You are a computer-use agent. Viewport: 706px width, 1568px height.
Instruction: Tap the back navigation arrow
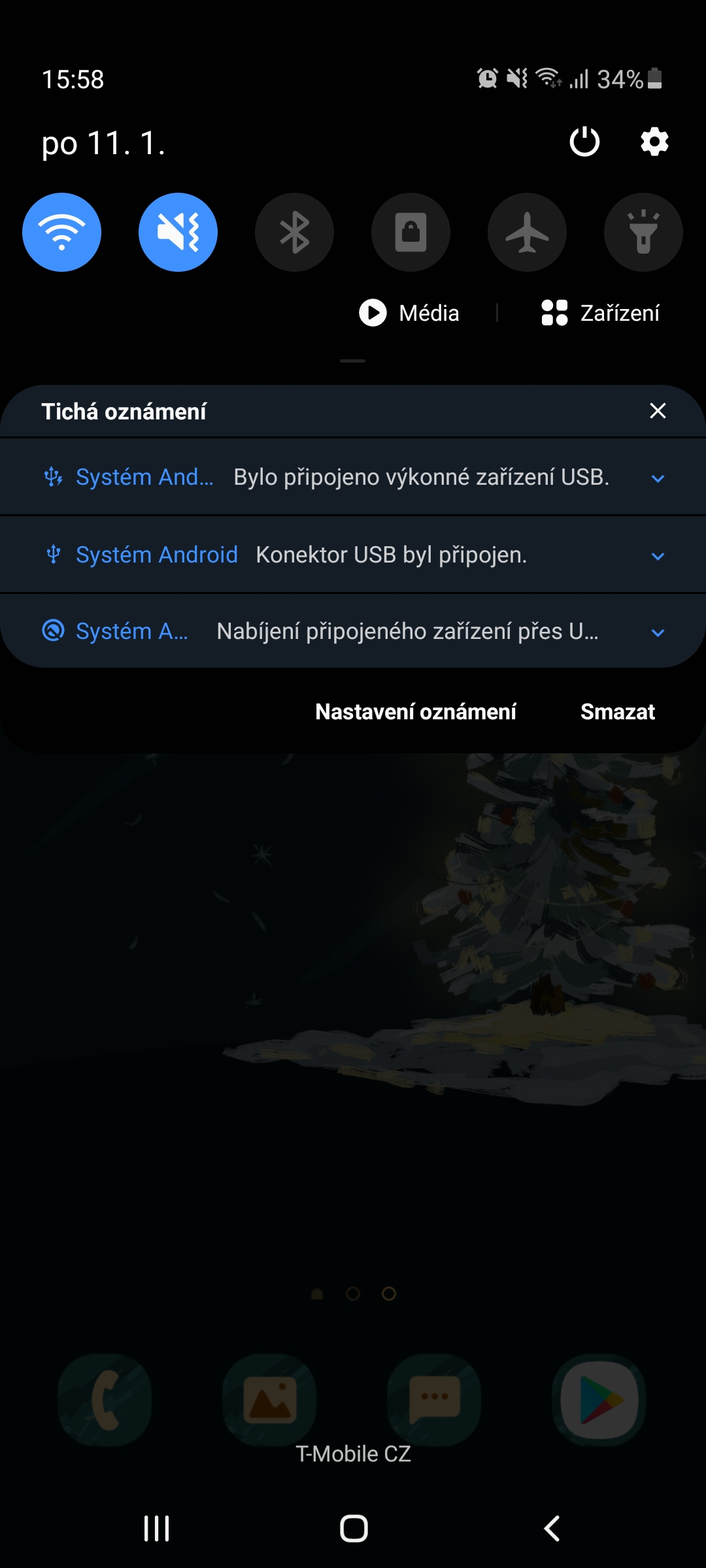552,1528
